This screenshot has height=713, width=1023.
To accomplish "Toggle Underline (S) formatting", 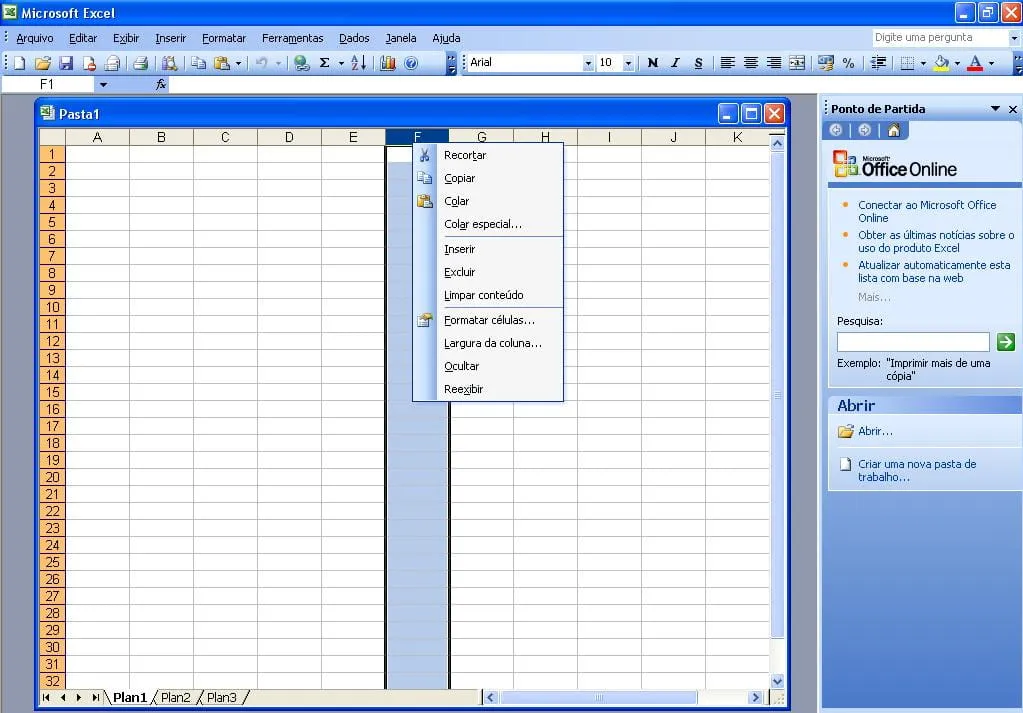I will (x=699, y=63).
